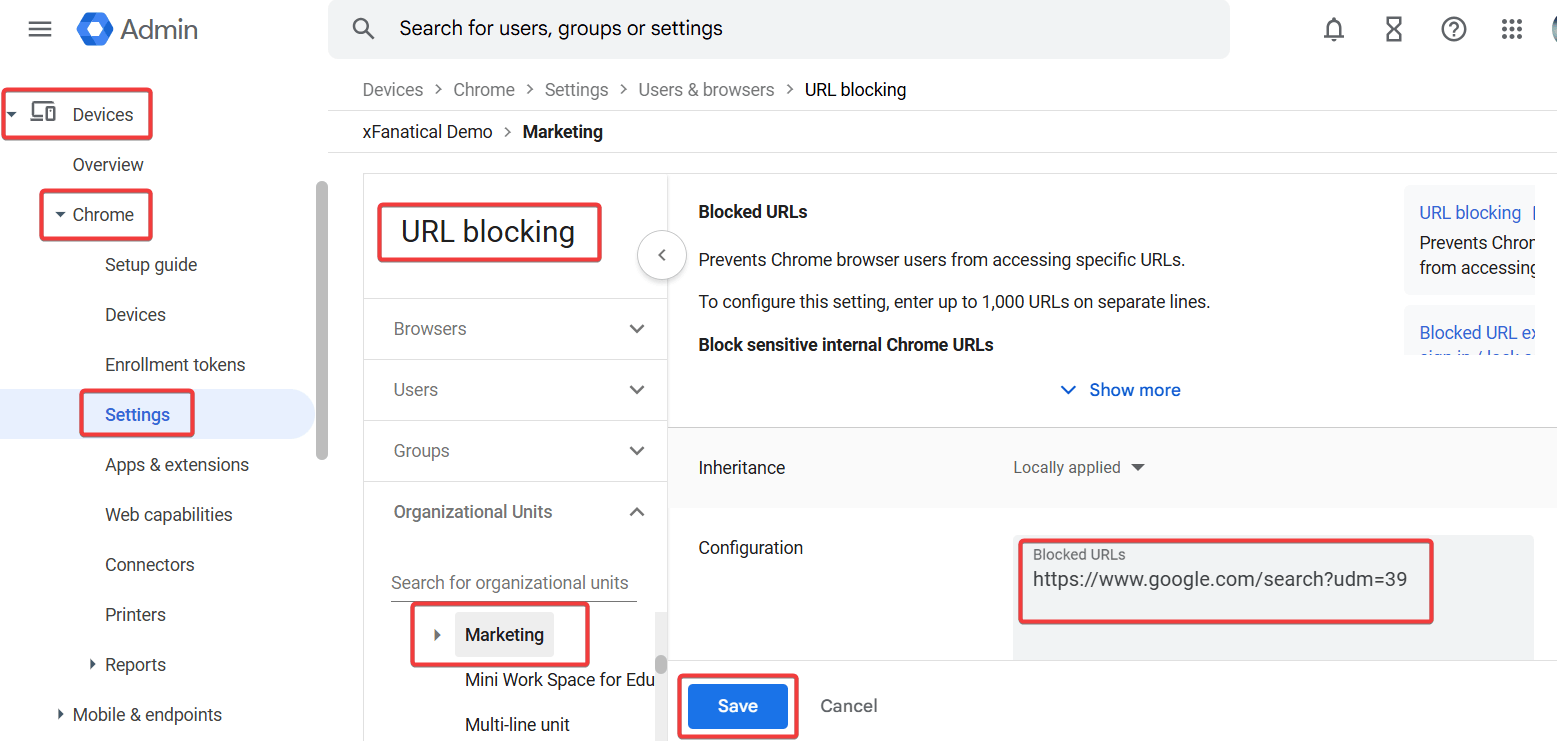This screenshot has width=1557, height=741.
Task: Click the left sidebar scrollbar
Action: (321, 320)
